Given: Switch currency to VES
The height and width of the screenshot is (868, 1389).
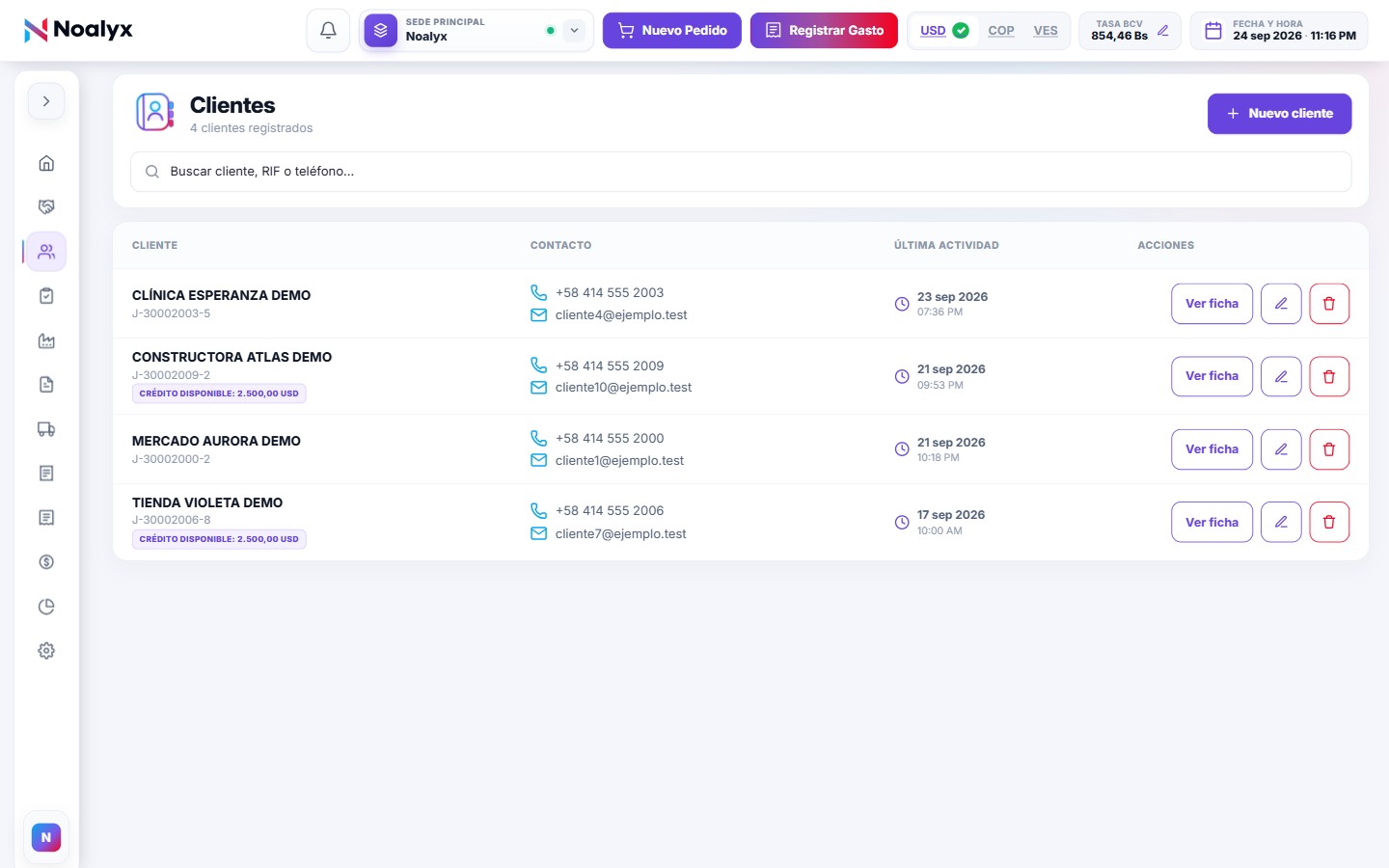Looking at the screenshot, I should [x=1046, y=31].
